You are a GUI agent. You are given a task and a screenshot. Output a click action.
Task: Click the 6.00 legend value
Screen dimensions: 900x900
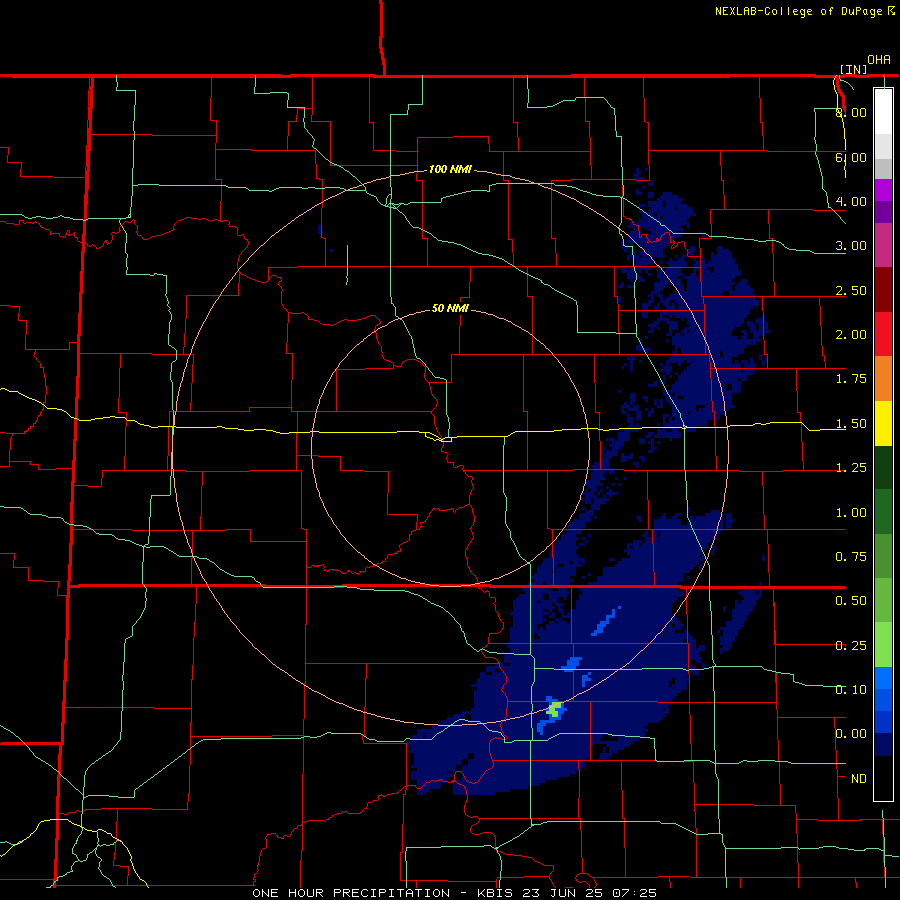click(851, 157)
